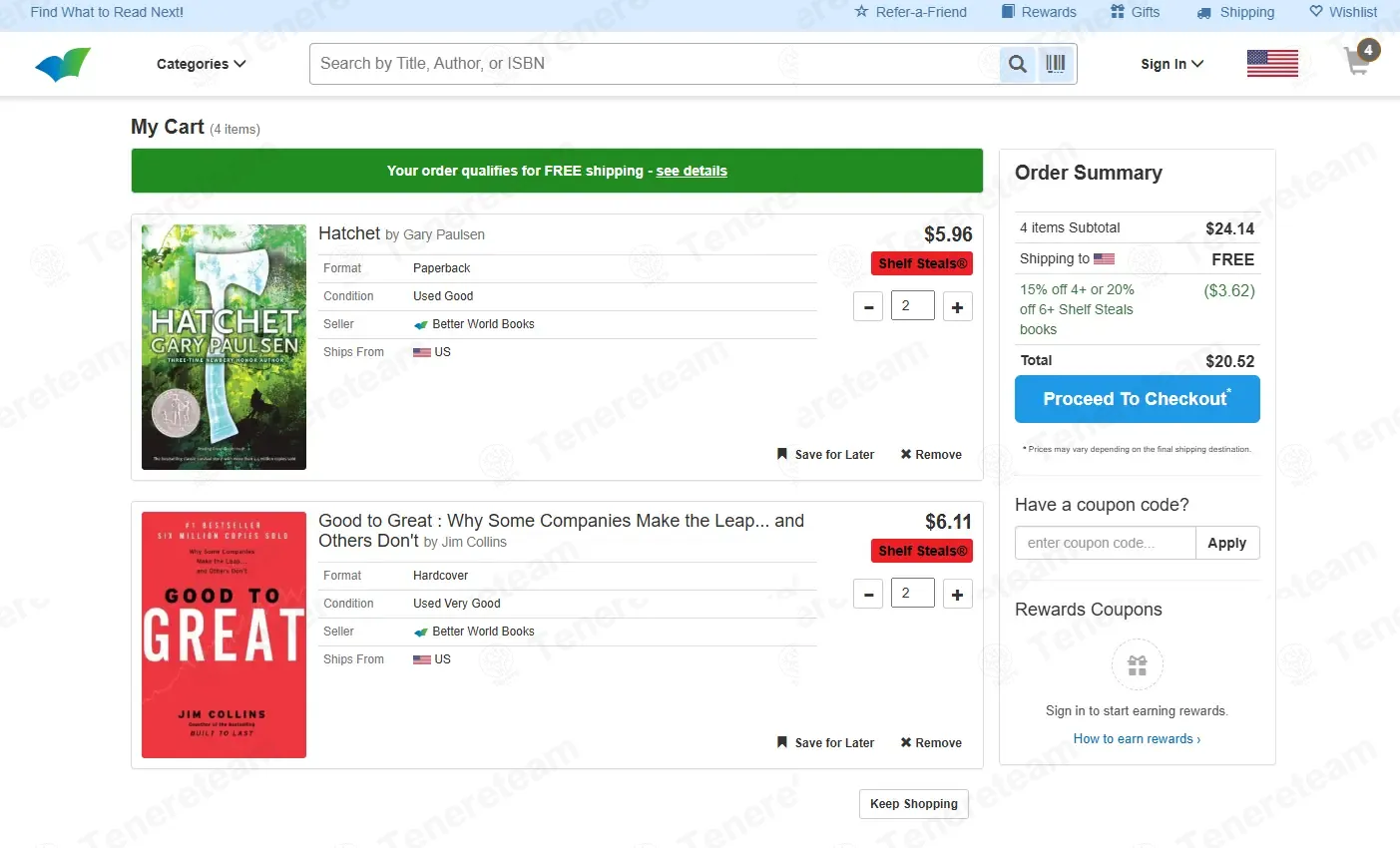The width and height of the screenshot is (1400, 848).
Task: Click author Jim Collins
Action: coord(474,542)
